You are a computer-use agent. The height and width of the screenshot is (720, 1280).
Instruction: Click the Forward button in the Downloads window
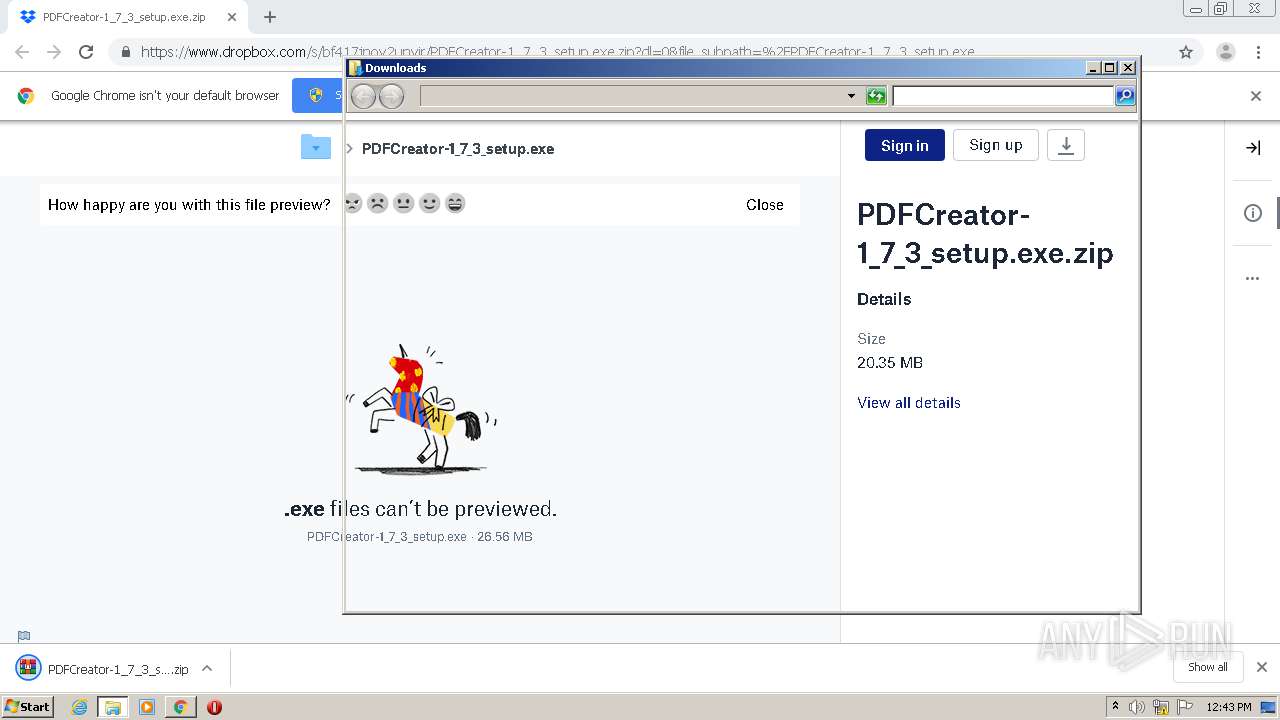pos(391,96)
